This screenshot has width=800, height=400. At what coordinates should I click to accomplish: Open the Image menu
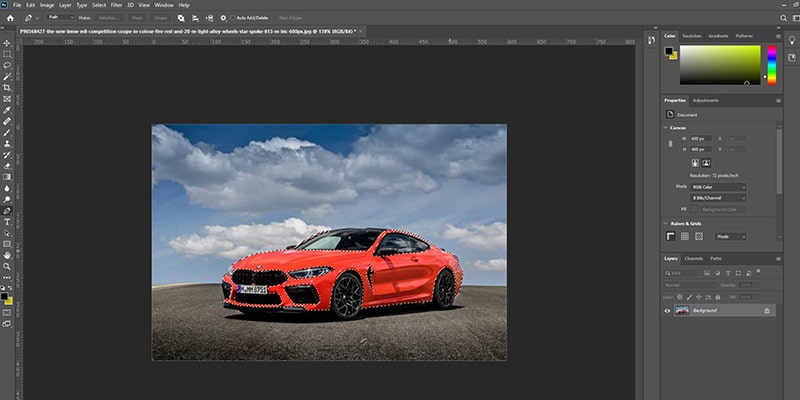47,5
